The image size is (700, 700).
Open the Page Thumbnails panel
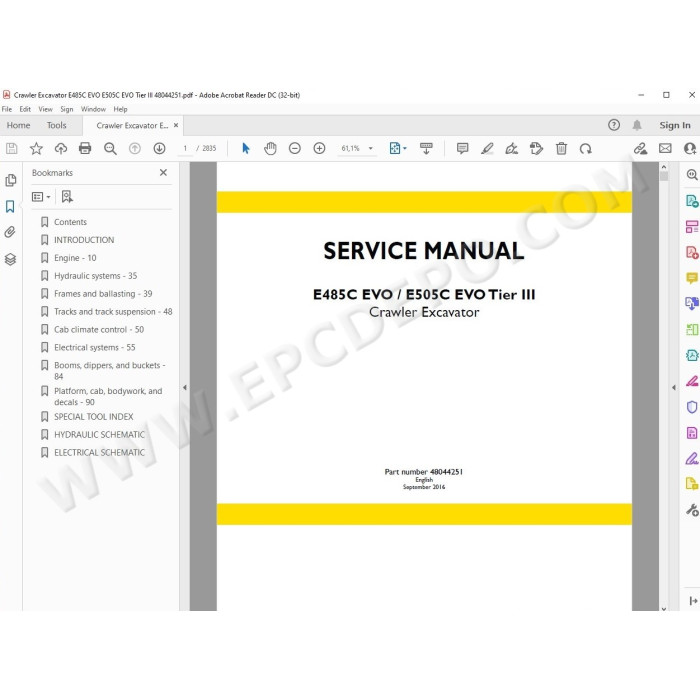pos(11,180)
